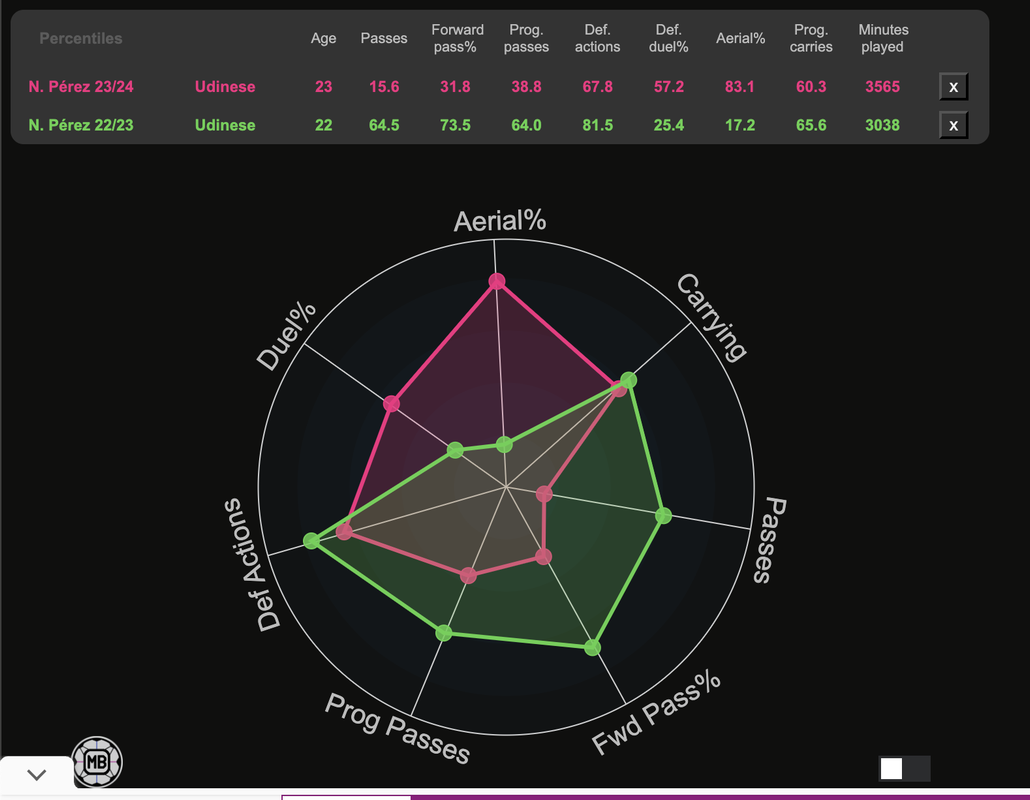Viewport: 1030px width, 800px height.
Task: Click the green Fwd Pass% data point
Action: click(593, 648)
